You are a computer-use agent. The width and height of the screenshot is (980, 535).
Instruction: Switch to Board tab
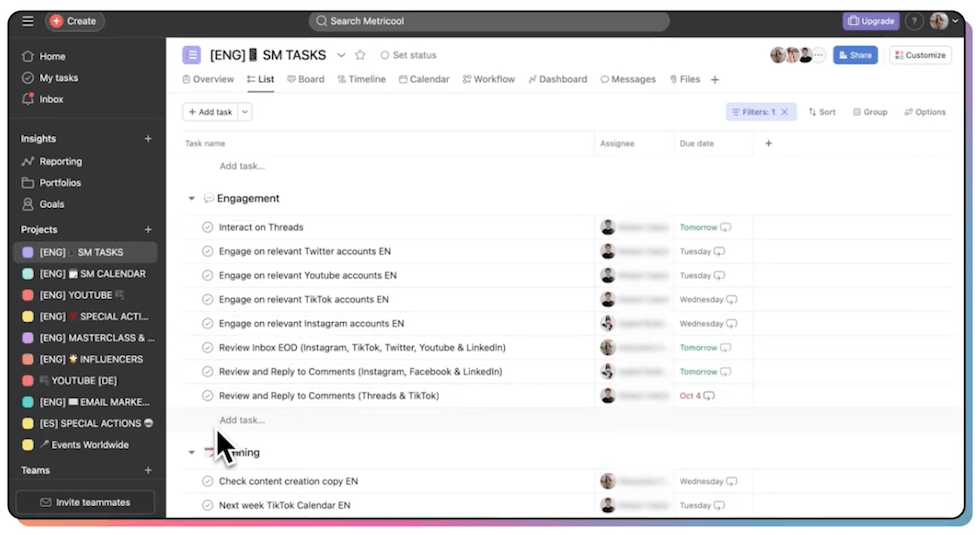[x=306, y=79]
